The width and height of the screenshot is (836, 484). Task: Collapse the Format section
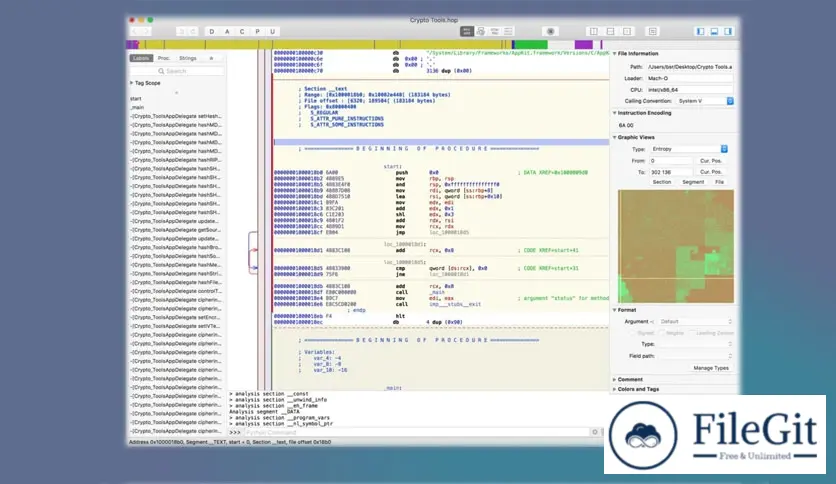[614, 310]
